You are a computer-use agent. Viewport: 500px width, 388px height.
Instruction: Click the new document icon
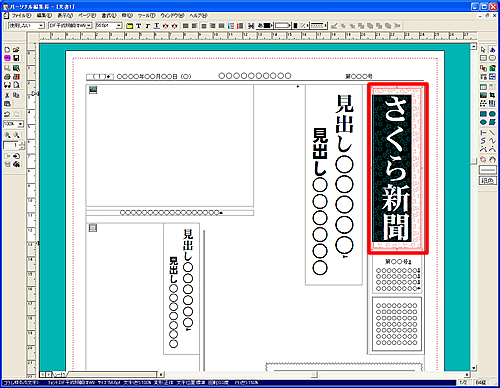pyautogui.click(x=7, y=50)
